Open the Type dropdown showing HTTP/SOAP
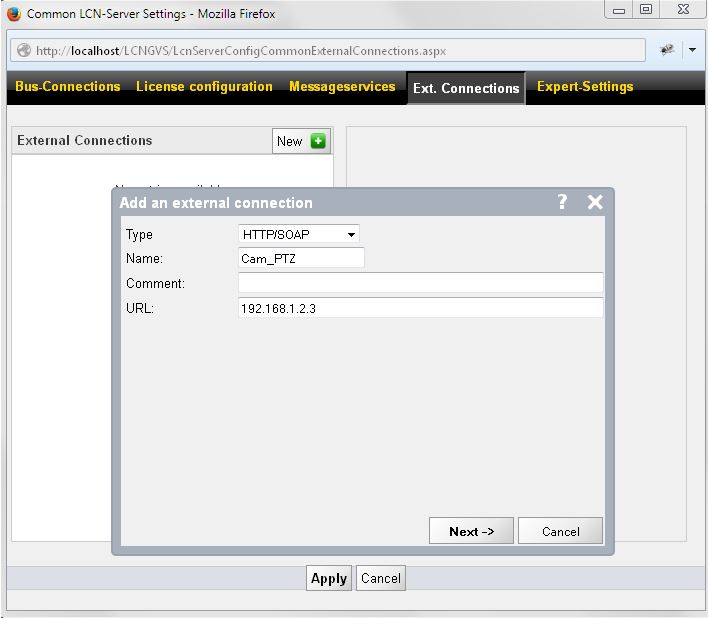 click(298, 234)
